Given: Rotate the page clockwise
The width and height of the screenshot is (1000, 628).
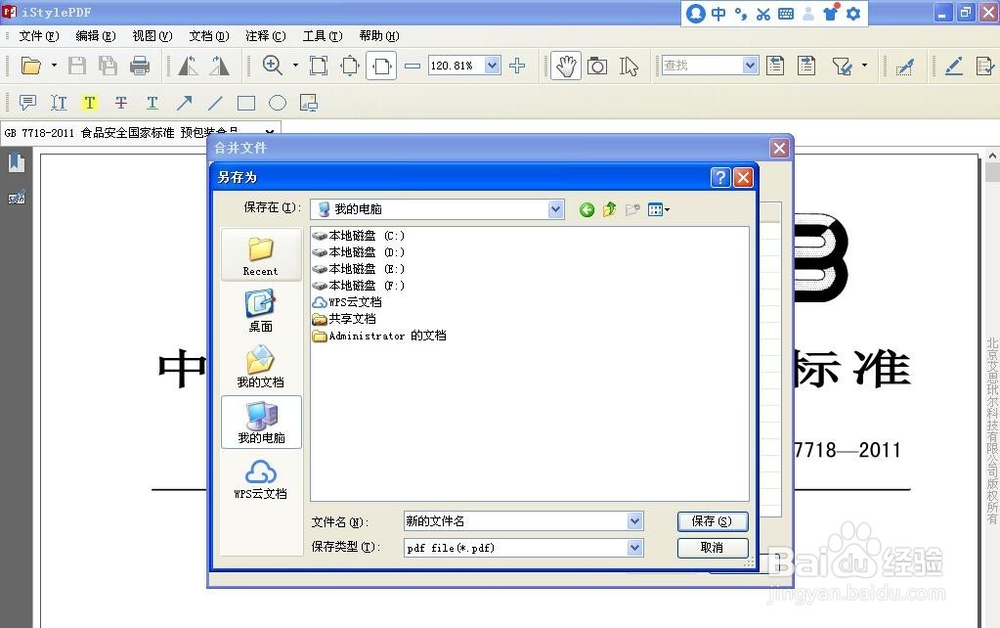Looking at the screenshot, I should coord(219,66).
